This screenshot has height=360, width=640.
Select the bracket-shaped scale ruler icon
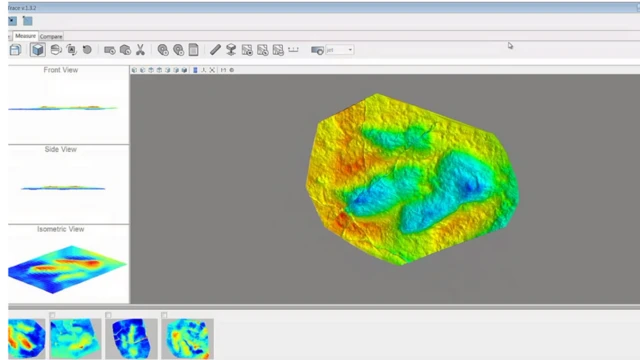tap(293, 50)
